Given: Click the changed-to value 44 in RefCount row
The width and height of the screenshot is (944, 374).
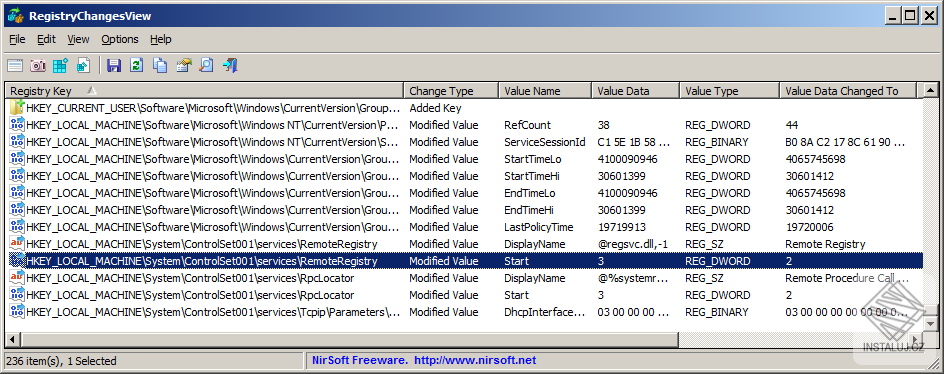Looking at the screenshot, I should click(x=792, y=125).
